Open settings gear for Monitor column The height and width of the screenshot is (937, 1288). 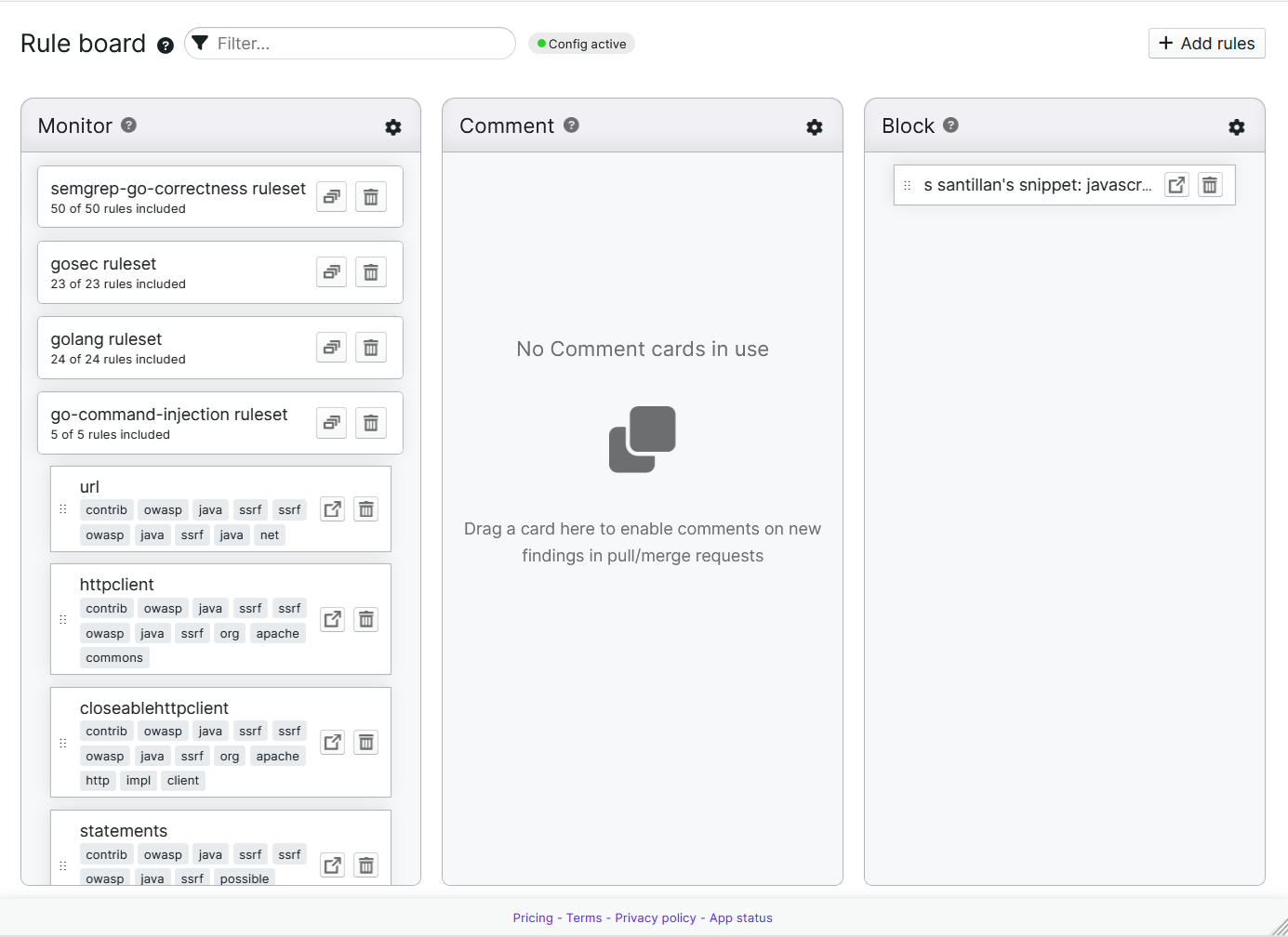pos(393,127)
